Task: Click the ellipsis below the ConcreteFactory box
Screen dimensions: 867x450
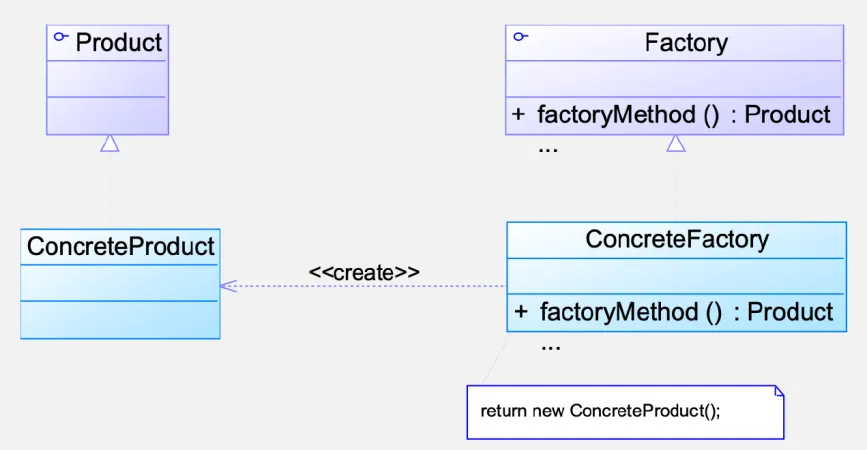Action: pyautogui.click(x=550, y=344)
